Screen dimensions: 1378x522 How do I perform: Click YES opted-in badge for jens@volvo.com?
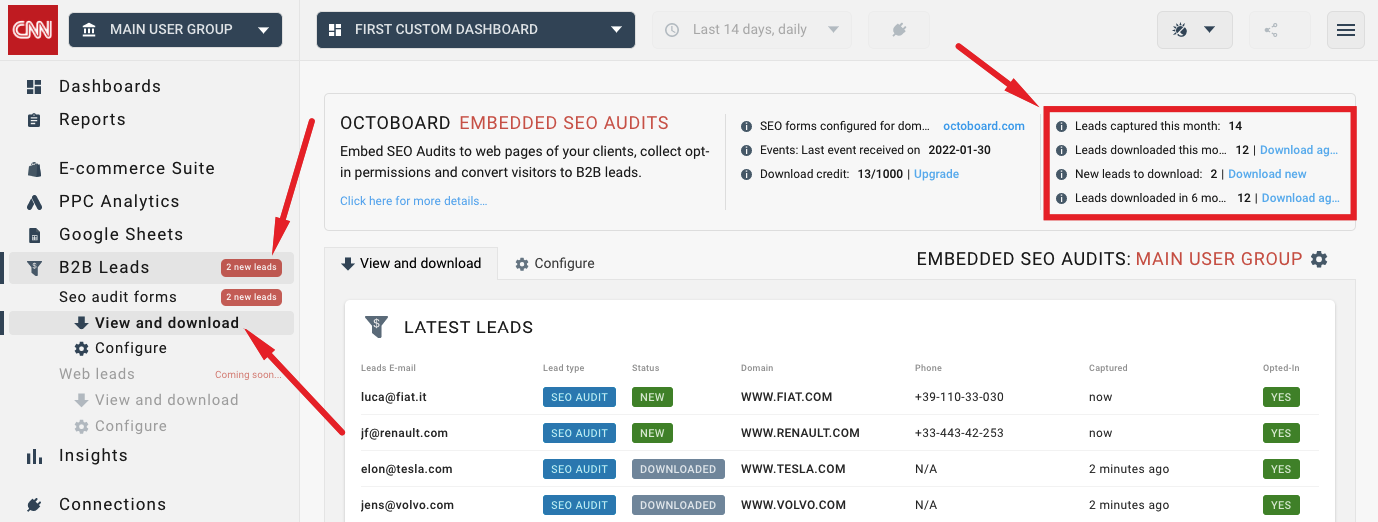coord(1281,505)
